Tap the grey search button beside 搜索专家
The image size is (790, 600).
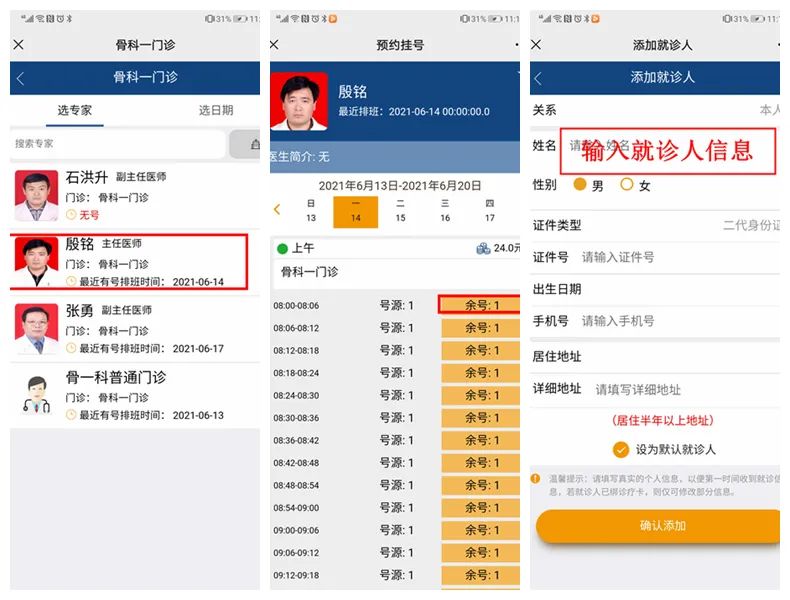[x=245, y=144]
